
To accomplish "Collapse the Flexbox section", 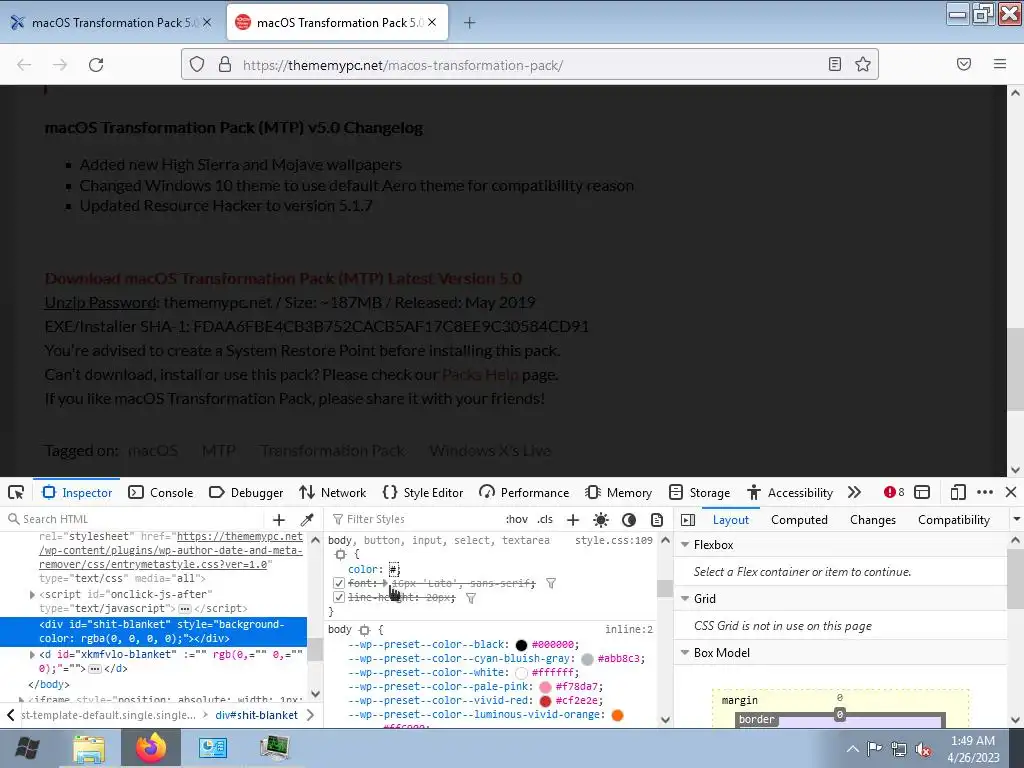I will [686, 545].
